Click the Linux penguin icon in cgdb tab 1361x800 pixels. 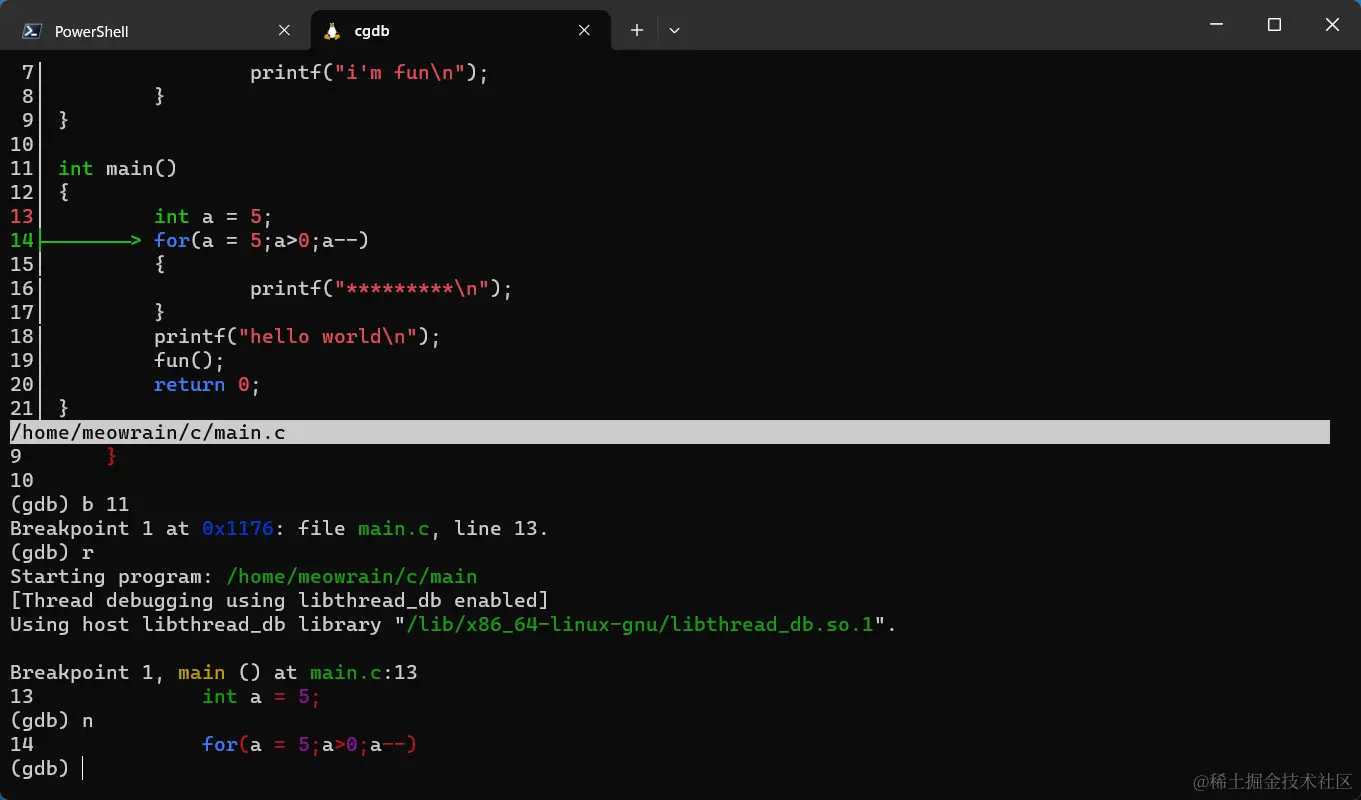coord(332,31)
